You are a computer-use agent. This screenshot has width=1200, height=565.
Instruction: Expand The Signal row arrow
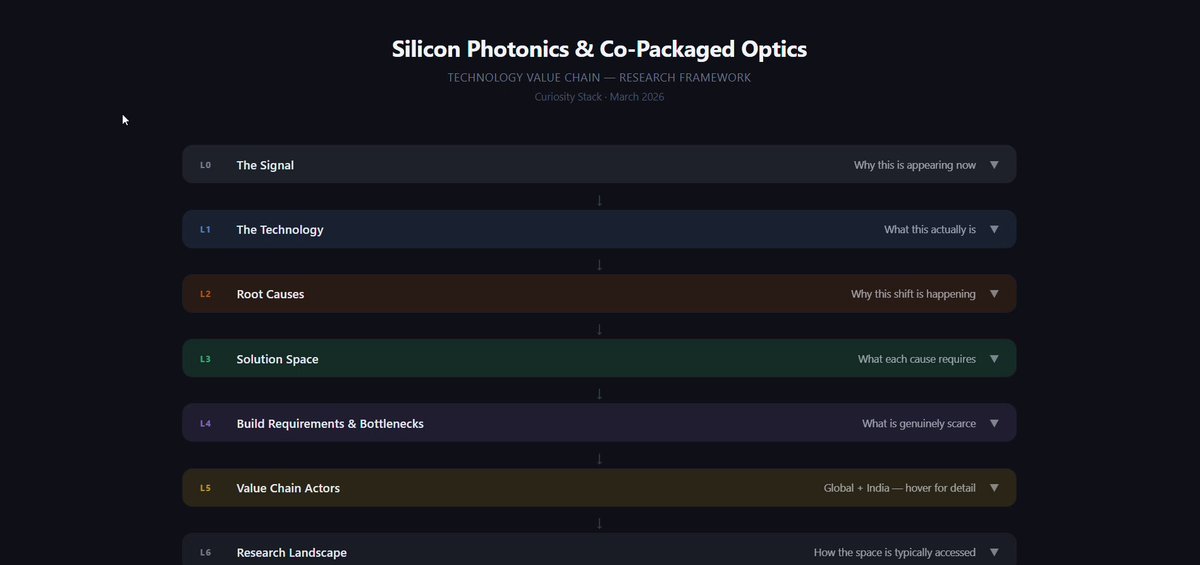click(x=994, y=165)
